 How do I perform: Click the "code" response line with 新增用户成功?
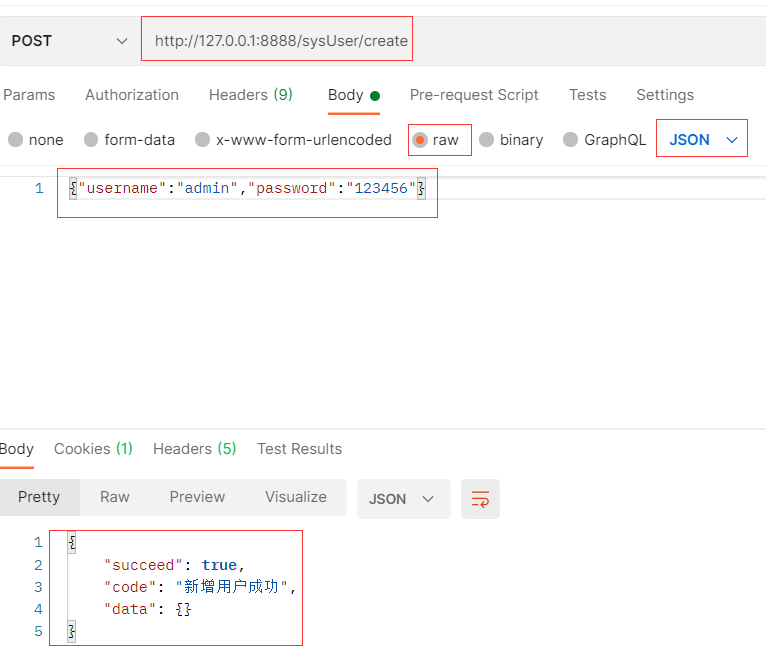coord(200,587)
